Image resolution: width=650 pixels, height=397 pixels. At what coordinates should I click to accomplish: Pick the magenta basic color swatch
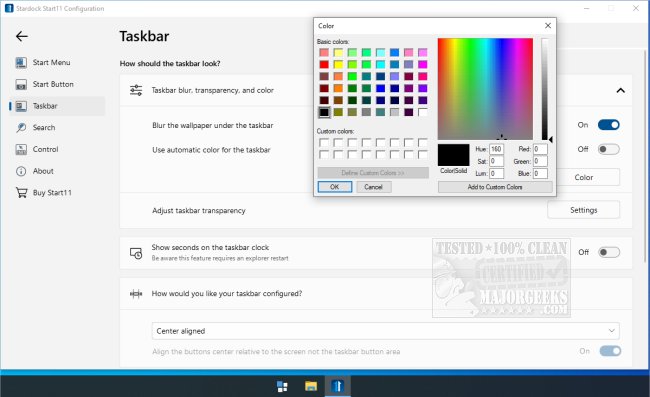coord(422,64)
